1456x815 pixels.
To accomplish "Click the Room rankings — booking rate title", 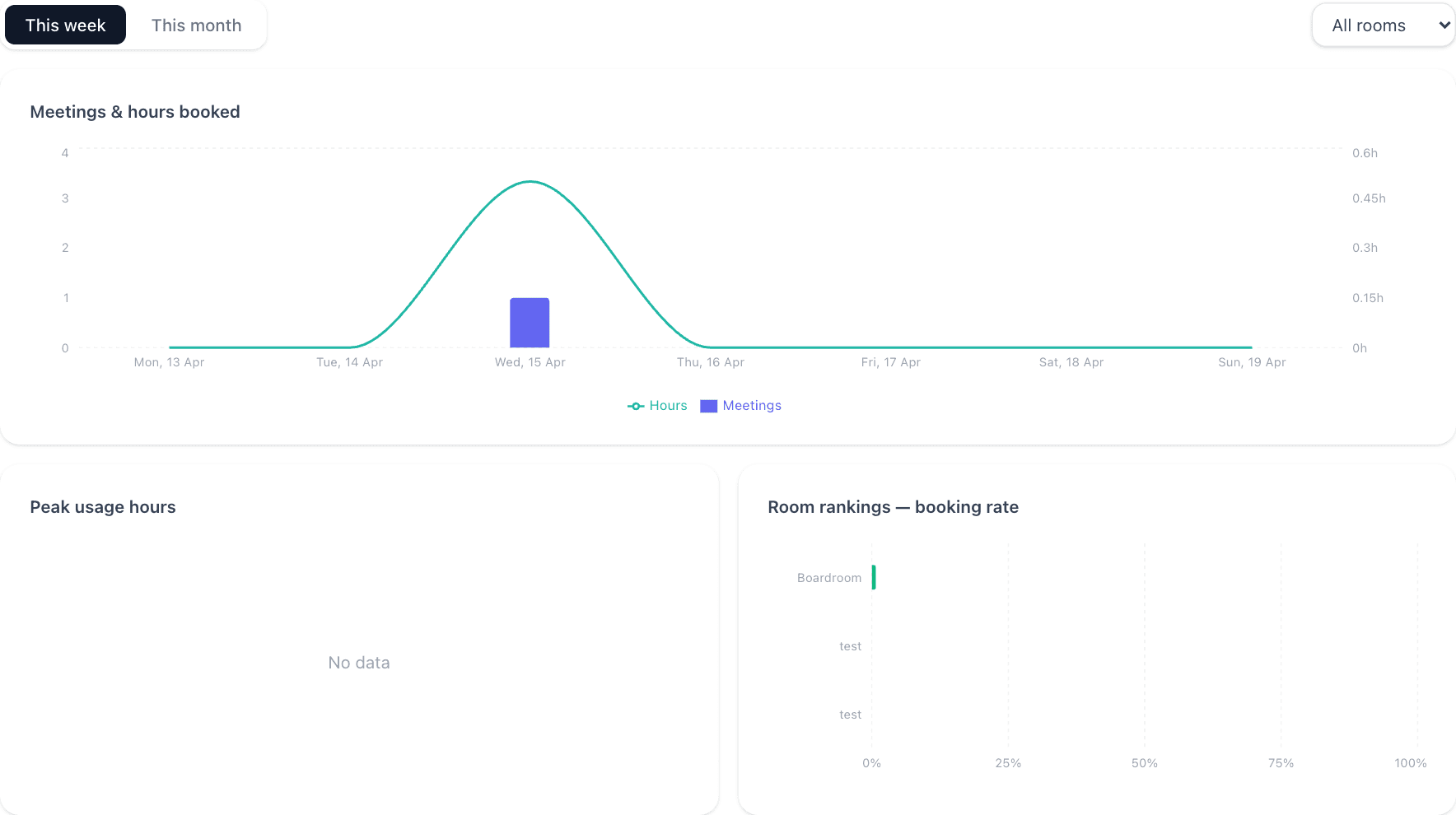I will 893,506.
